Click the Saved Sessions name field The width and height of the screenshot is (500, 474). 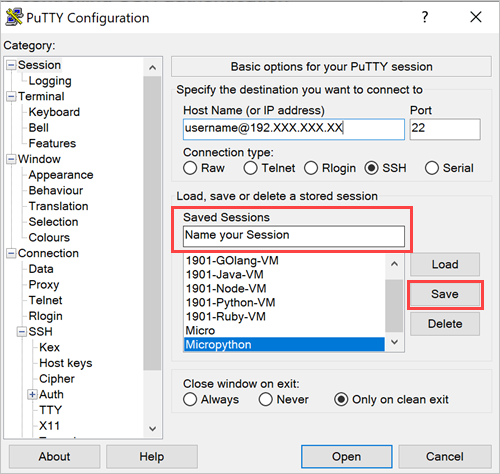click(294, 236)
